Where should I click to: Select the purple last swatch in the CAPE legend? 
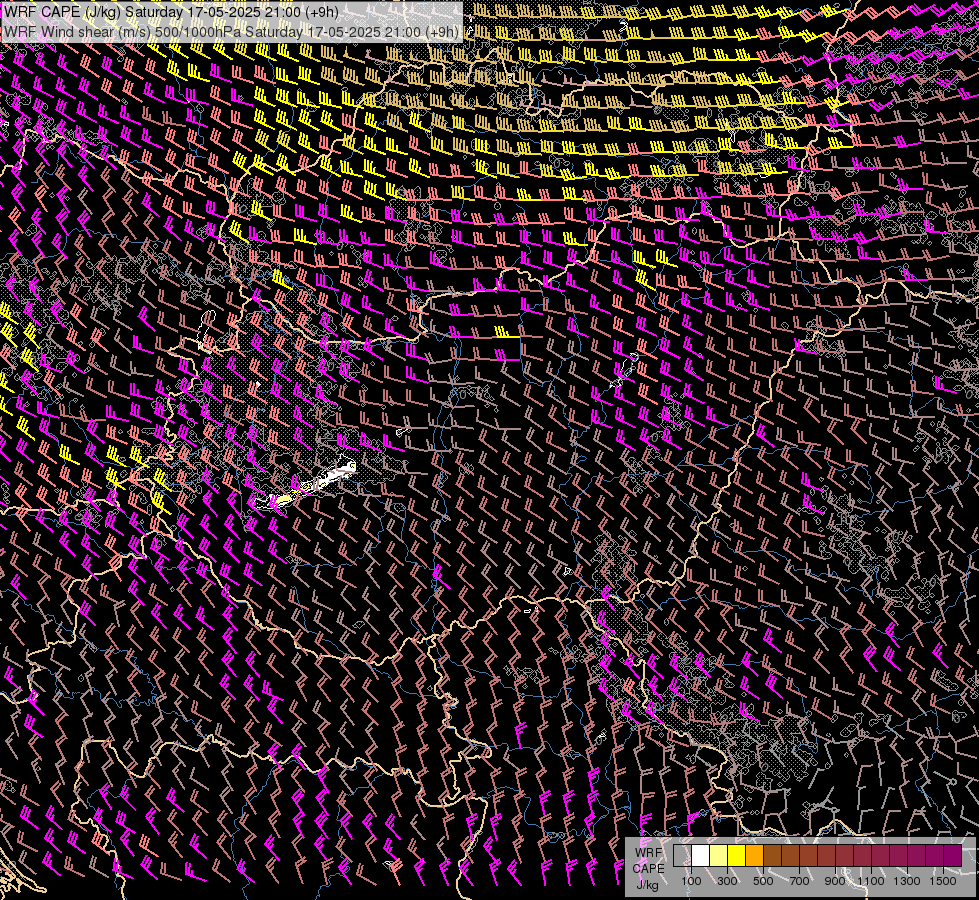953,856
